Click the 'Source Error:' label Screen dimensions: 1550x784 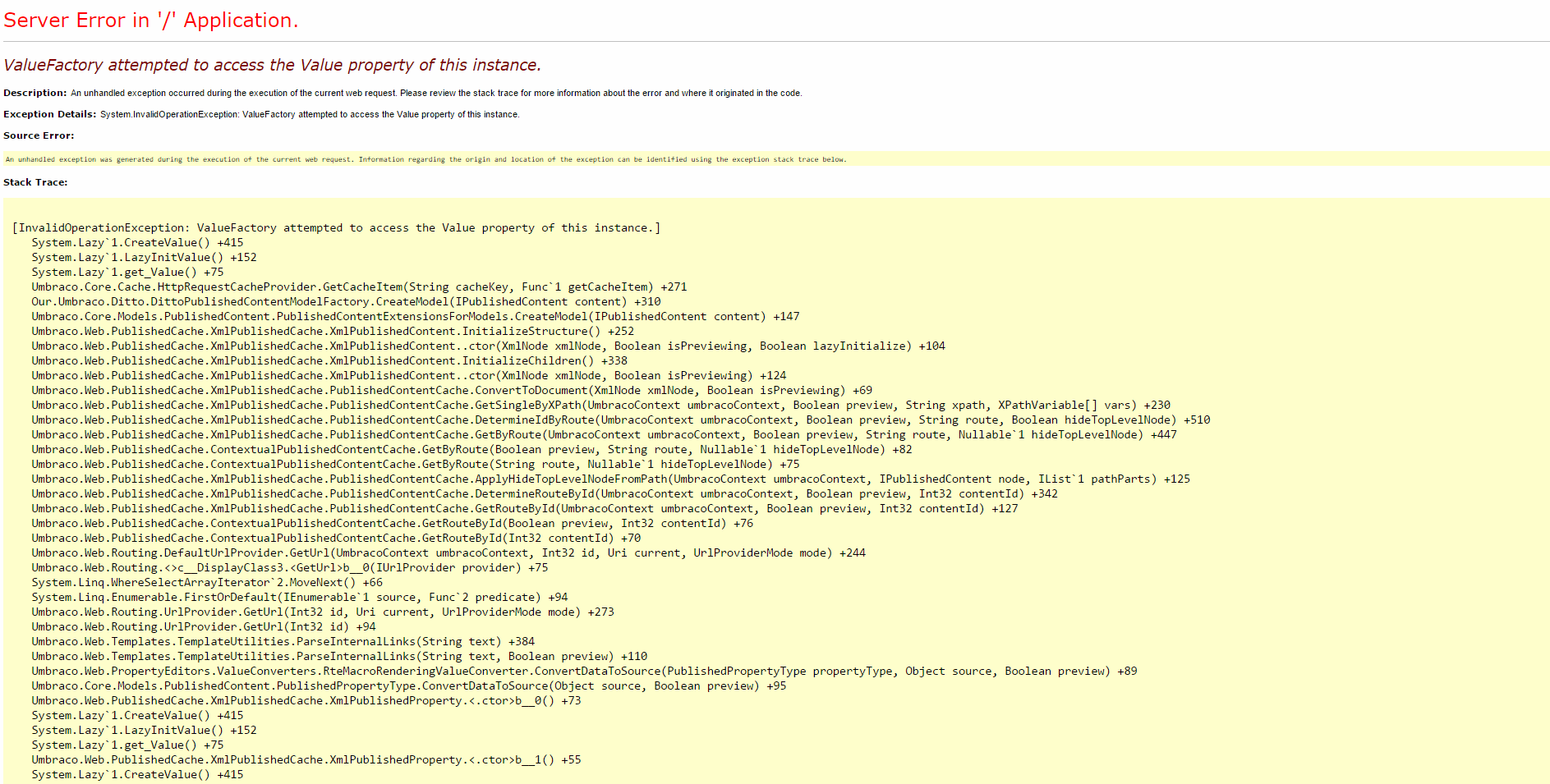point(39,135)
